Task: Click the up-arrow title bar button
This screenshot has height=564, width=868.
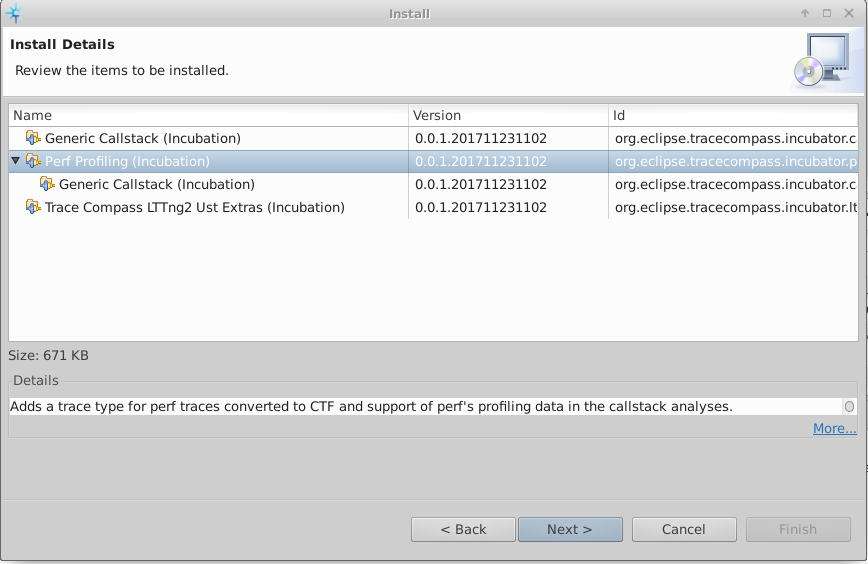Action: click(x=805, y=13)
